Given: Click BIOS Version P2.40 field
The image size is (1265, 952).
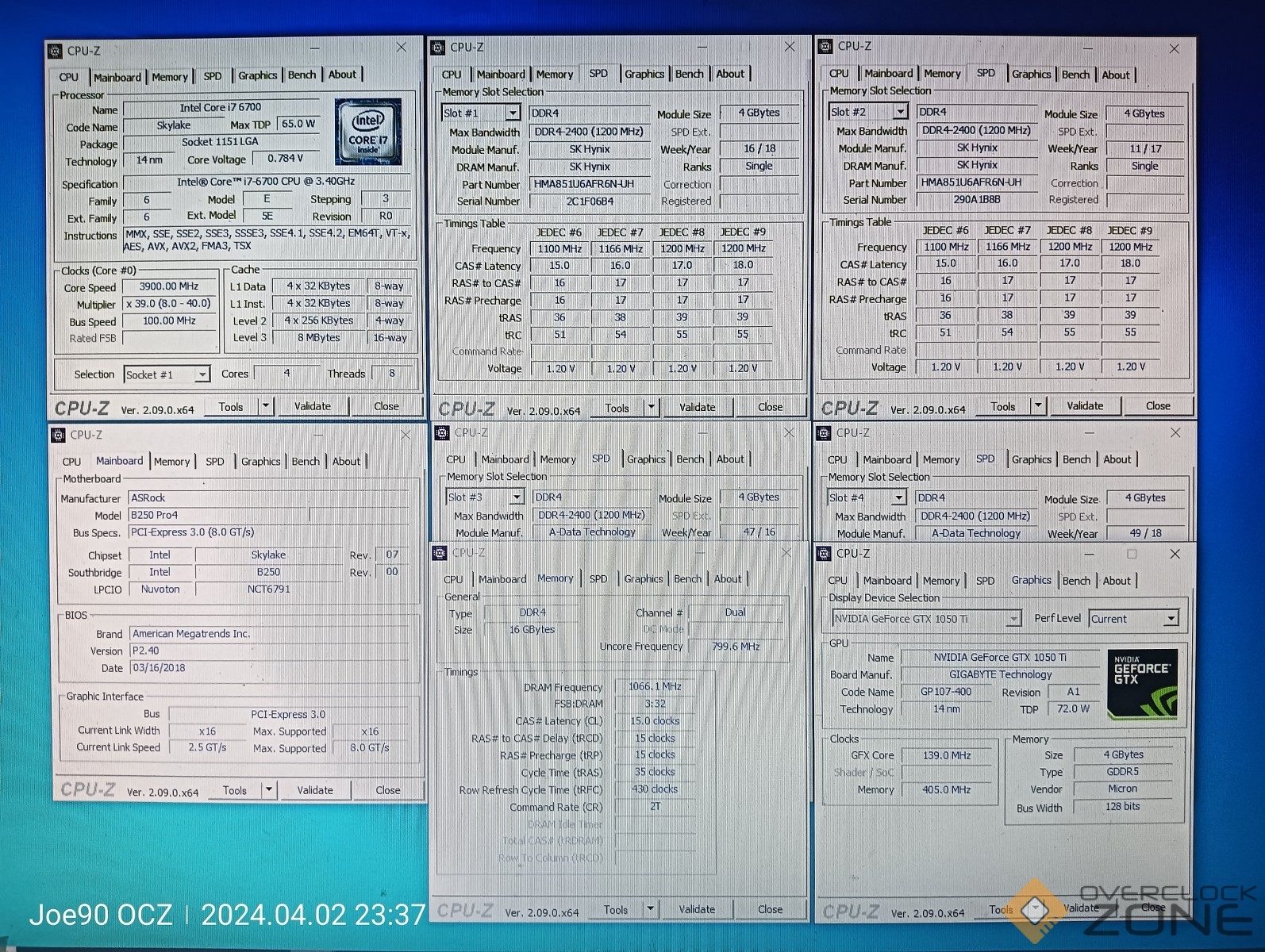Looking at the screenshot, I should pos(270,651).
